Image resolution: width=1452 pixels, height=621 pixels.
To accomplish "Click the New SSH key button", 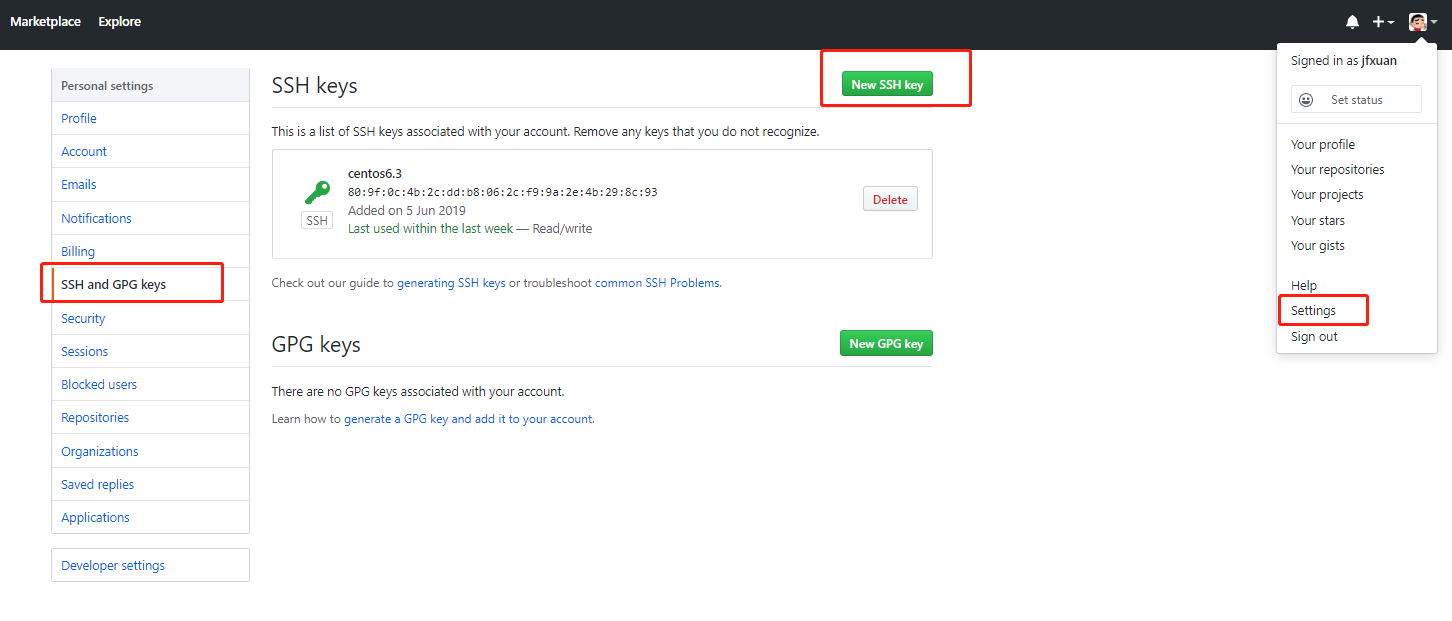I will (x=887, y=85).
